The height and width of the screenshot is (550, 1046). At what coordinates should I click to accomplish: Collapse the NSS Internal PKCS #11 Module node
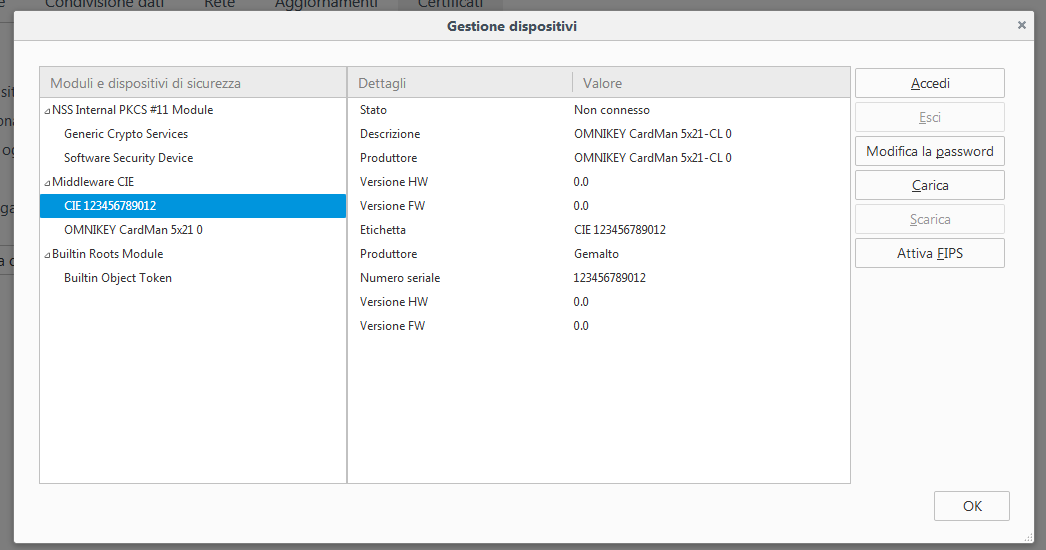(47, 111)
